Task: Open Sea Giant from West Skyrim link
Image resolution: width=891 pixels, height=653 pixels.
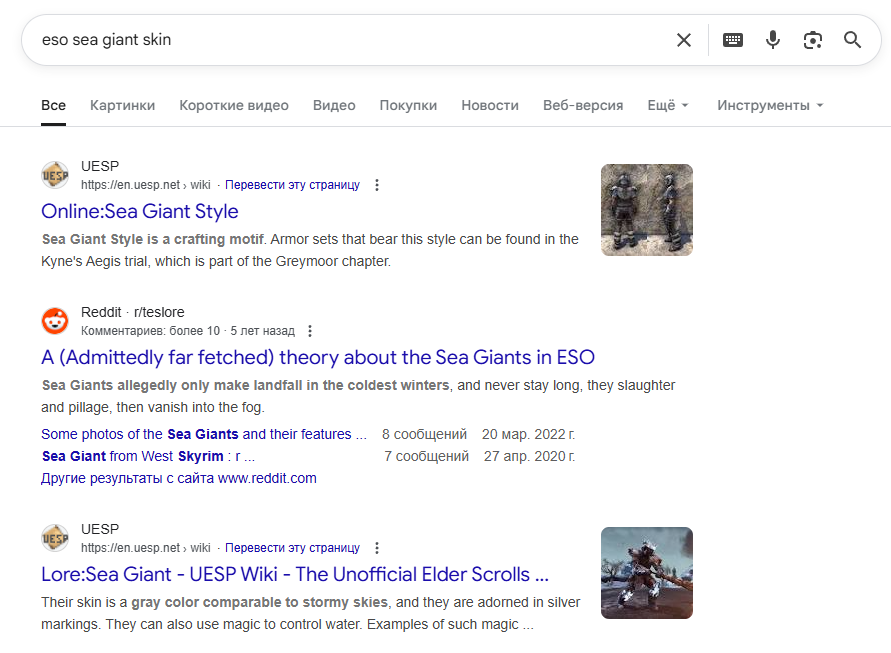Action: (x=148, y=456)
